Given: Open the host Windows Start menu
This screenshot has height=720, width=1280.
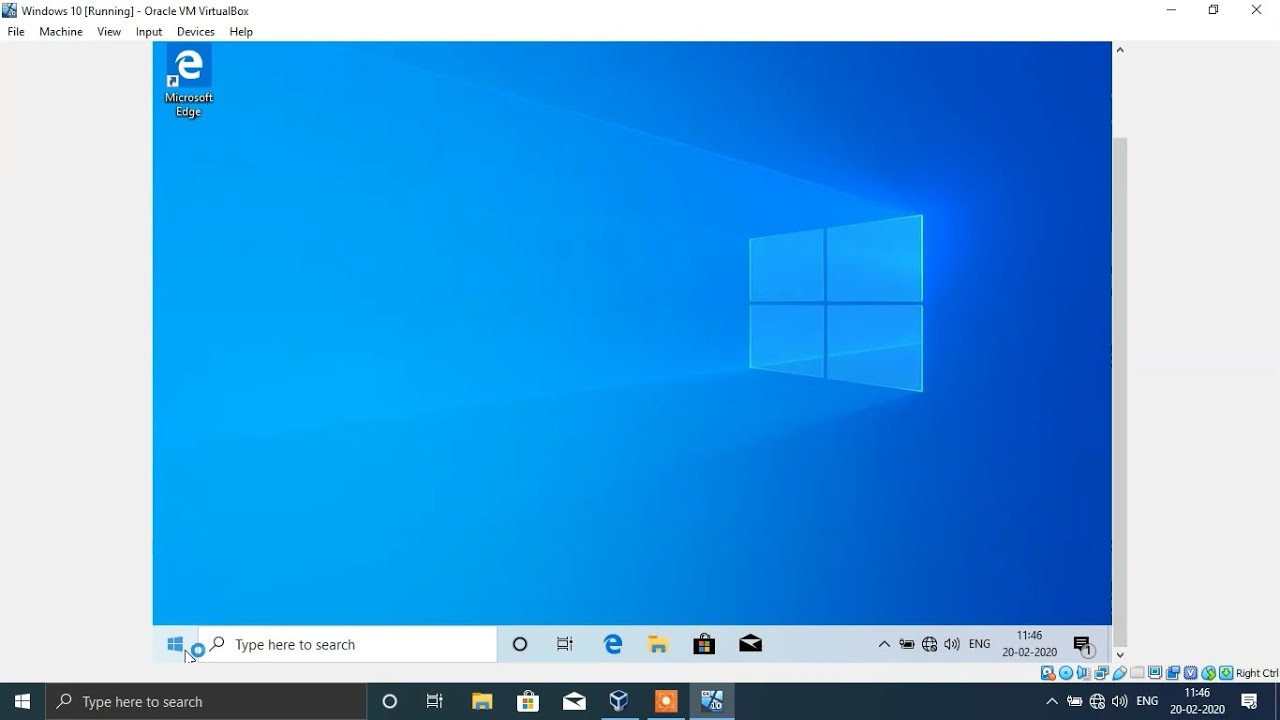Looking at the screenshot, I should (22, 702).
